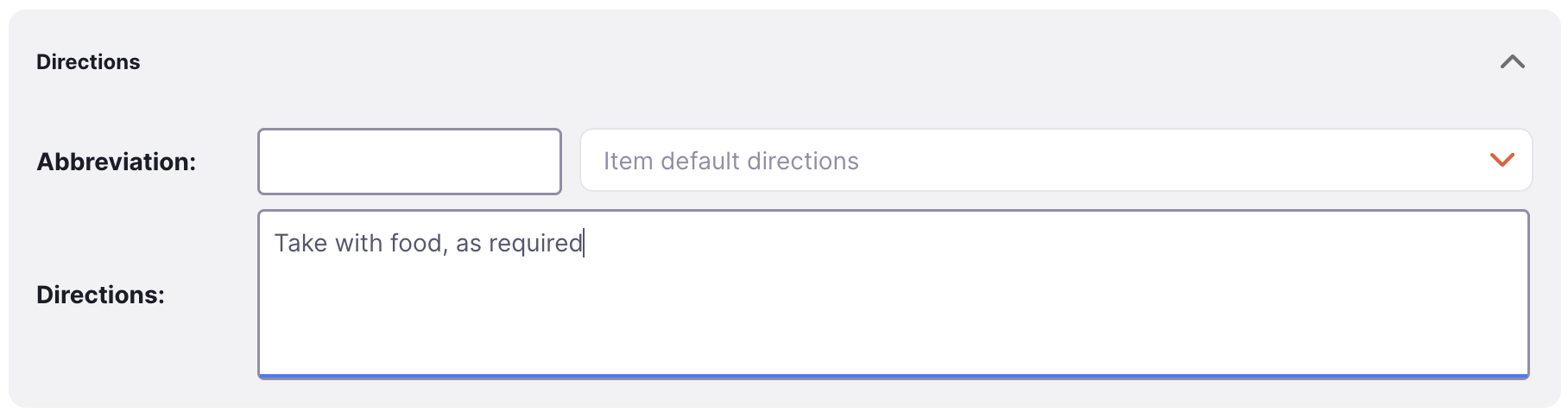Viewport: 1568px width, 413px height.
Task: Click the word 'default' in dropdown placeholder
Action: coord(699,162)
